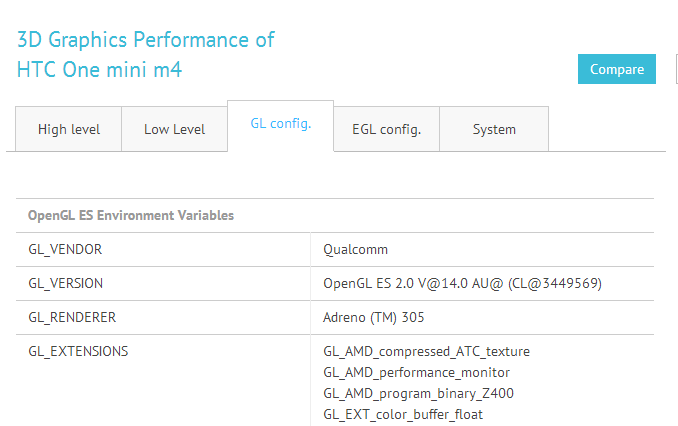Image resolution: width=678 pixels, height=426 pixels.
Task: Click the GL_AMD_compressed_ATC_texture extension entry
Action: (426, 351)
